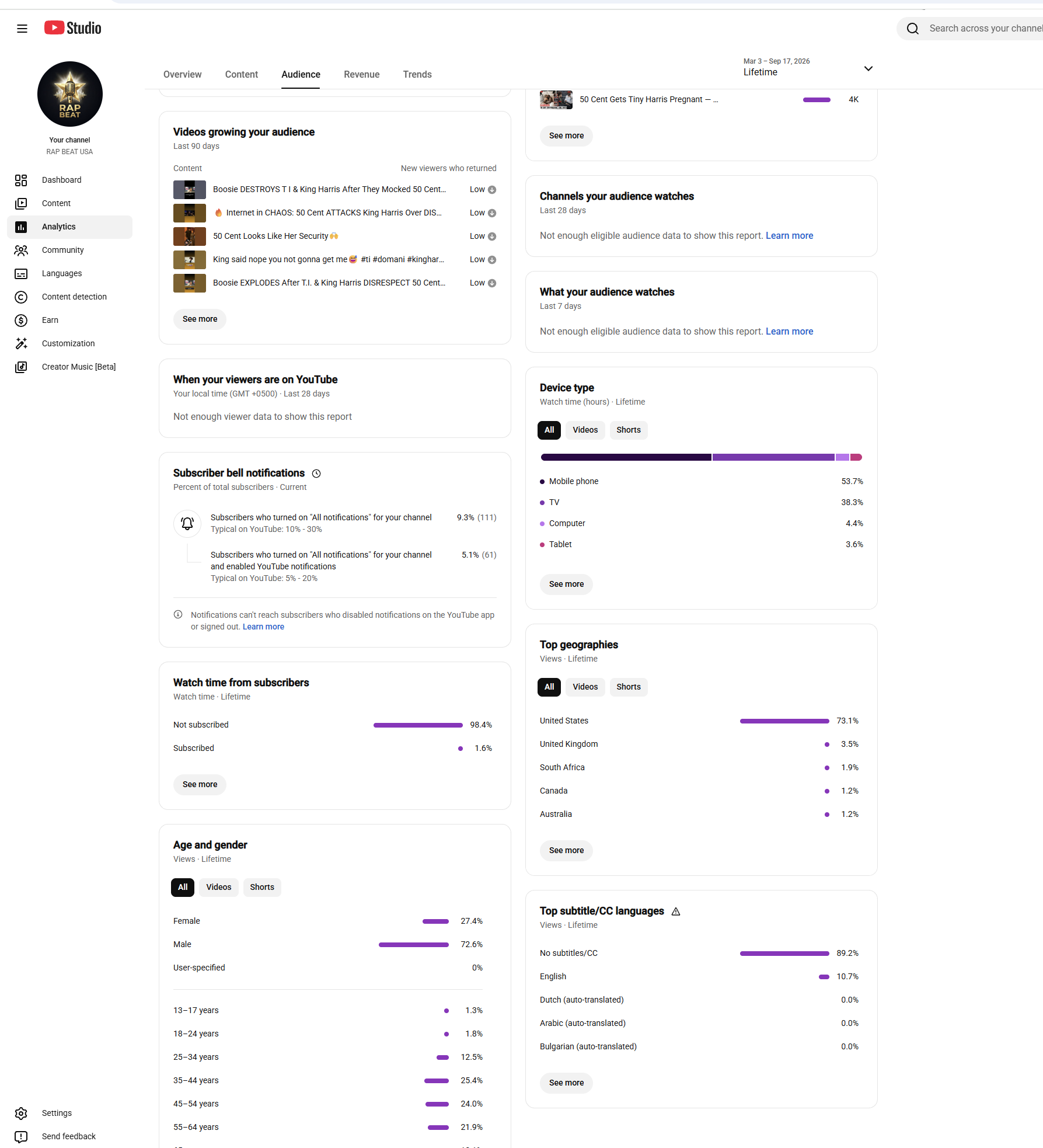The height and width of the screenshot is (1148, 1043).
Task: Select the All filter in Age and gender
Action: (x=183, y=888)
